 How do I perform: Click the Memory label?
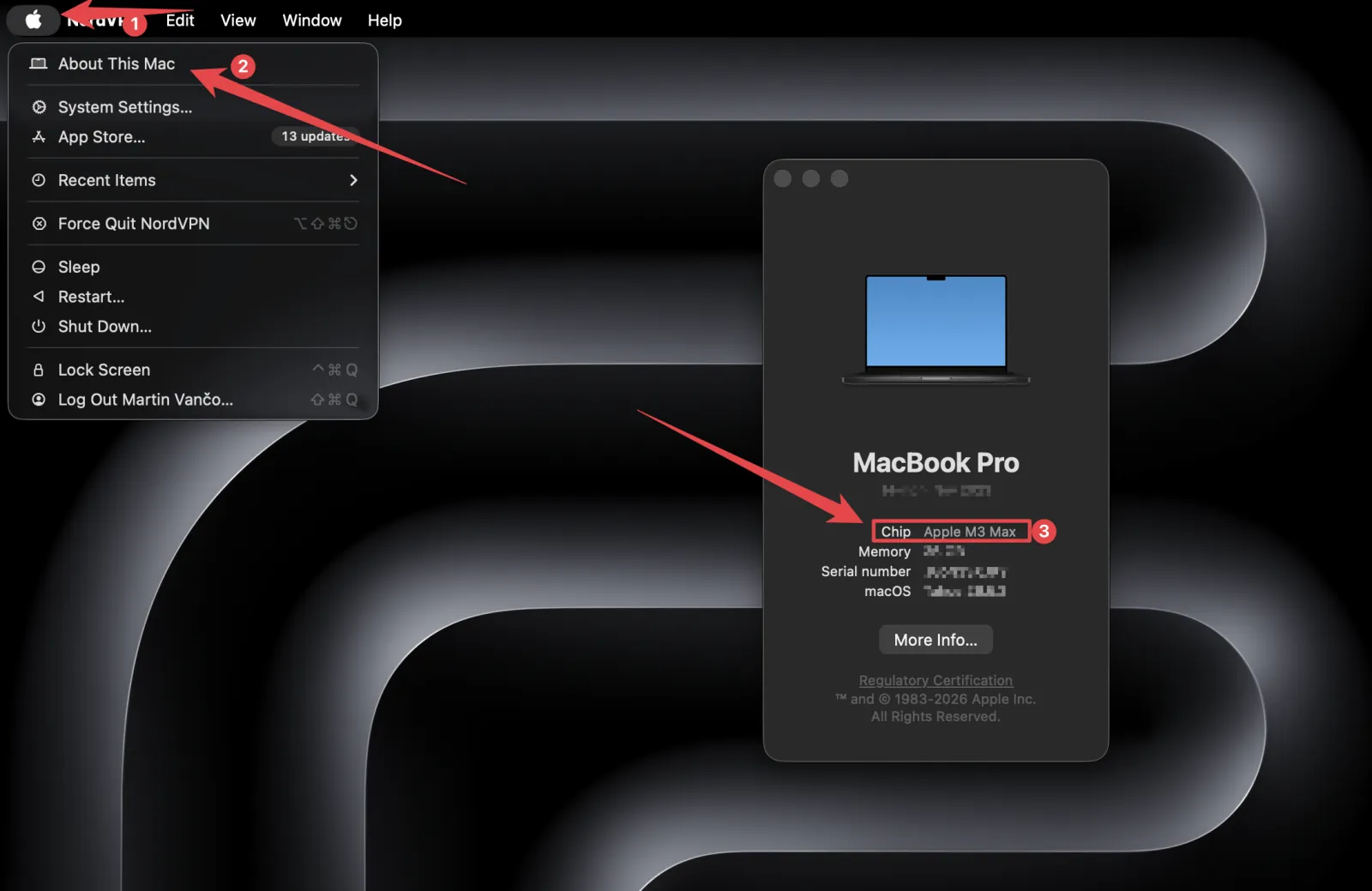coord(884,551)
